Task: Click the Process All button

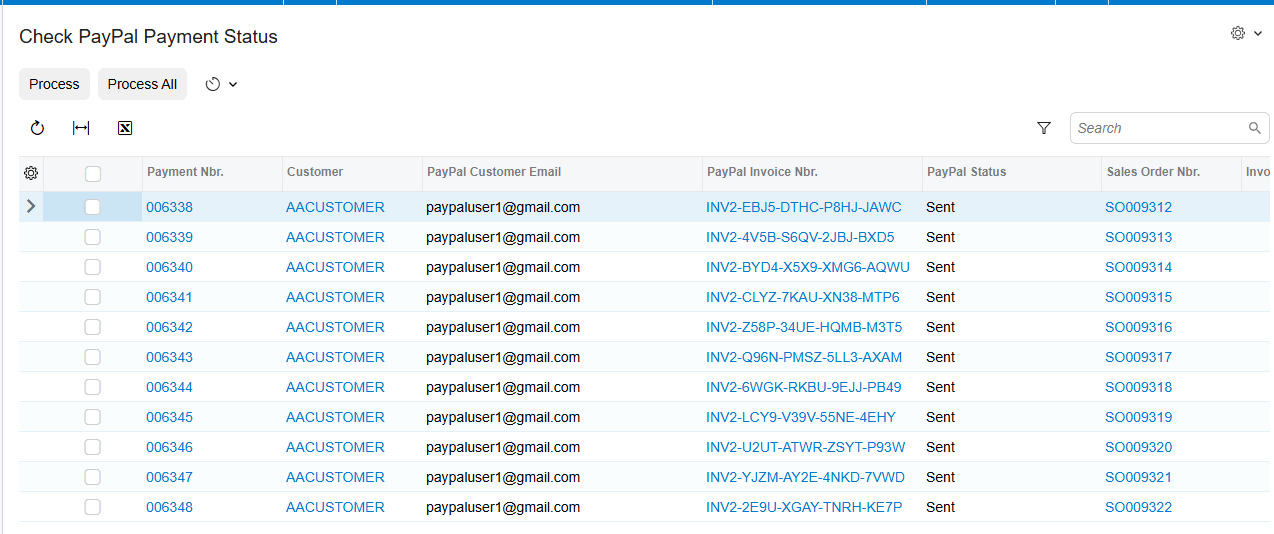Action: 142,84
